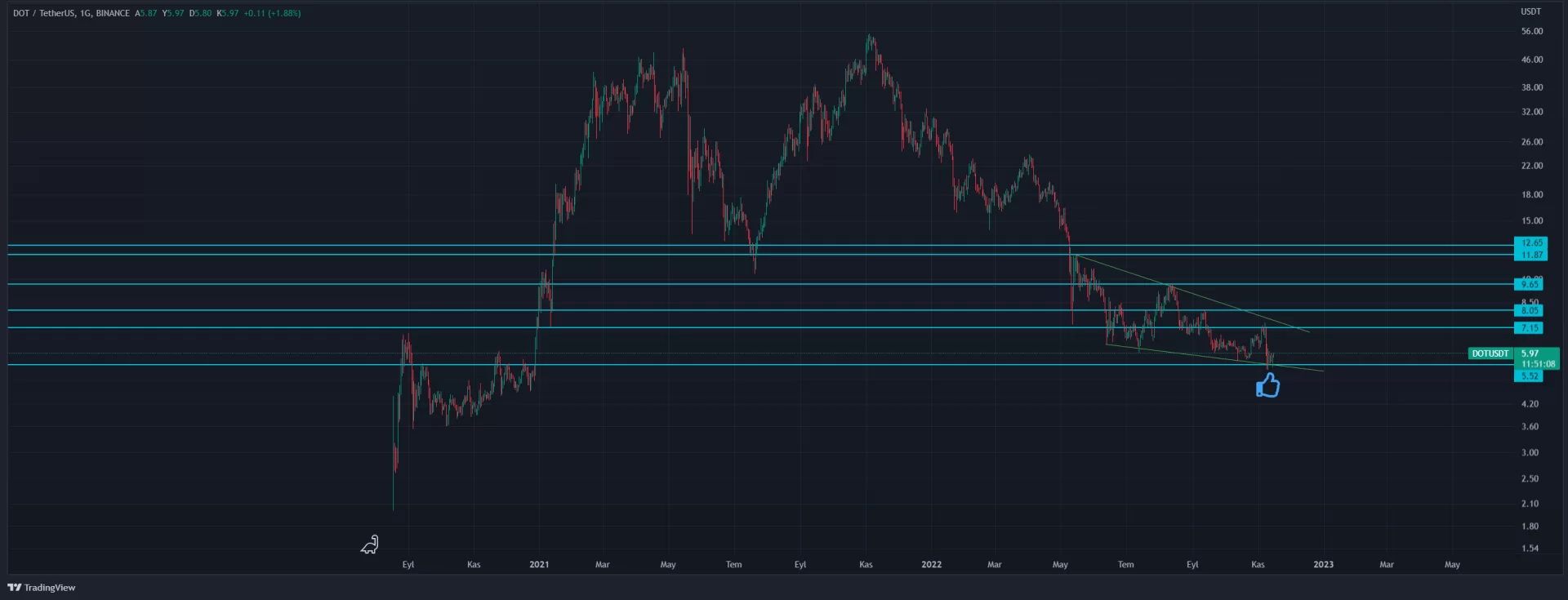Click the 56.00 mark on price scale
Viewport: 1568px width, 600px height.
1531,31
